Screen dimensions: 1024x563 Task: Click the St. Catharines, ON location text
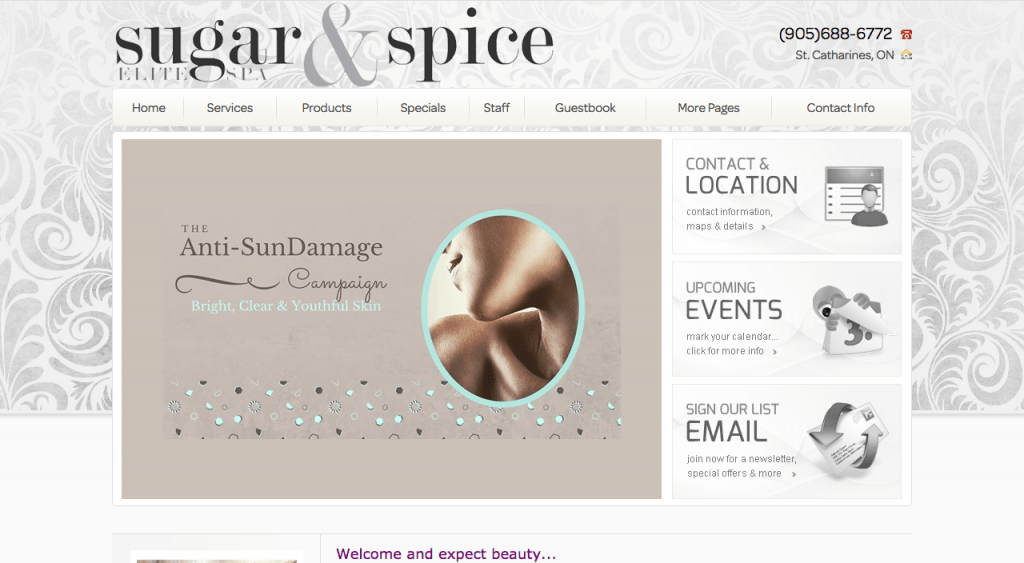pos(844,55)
